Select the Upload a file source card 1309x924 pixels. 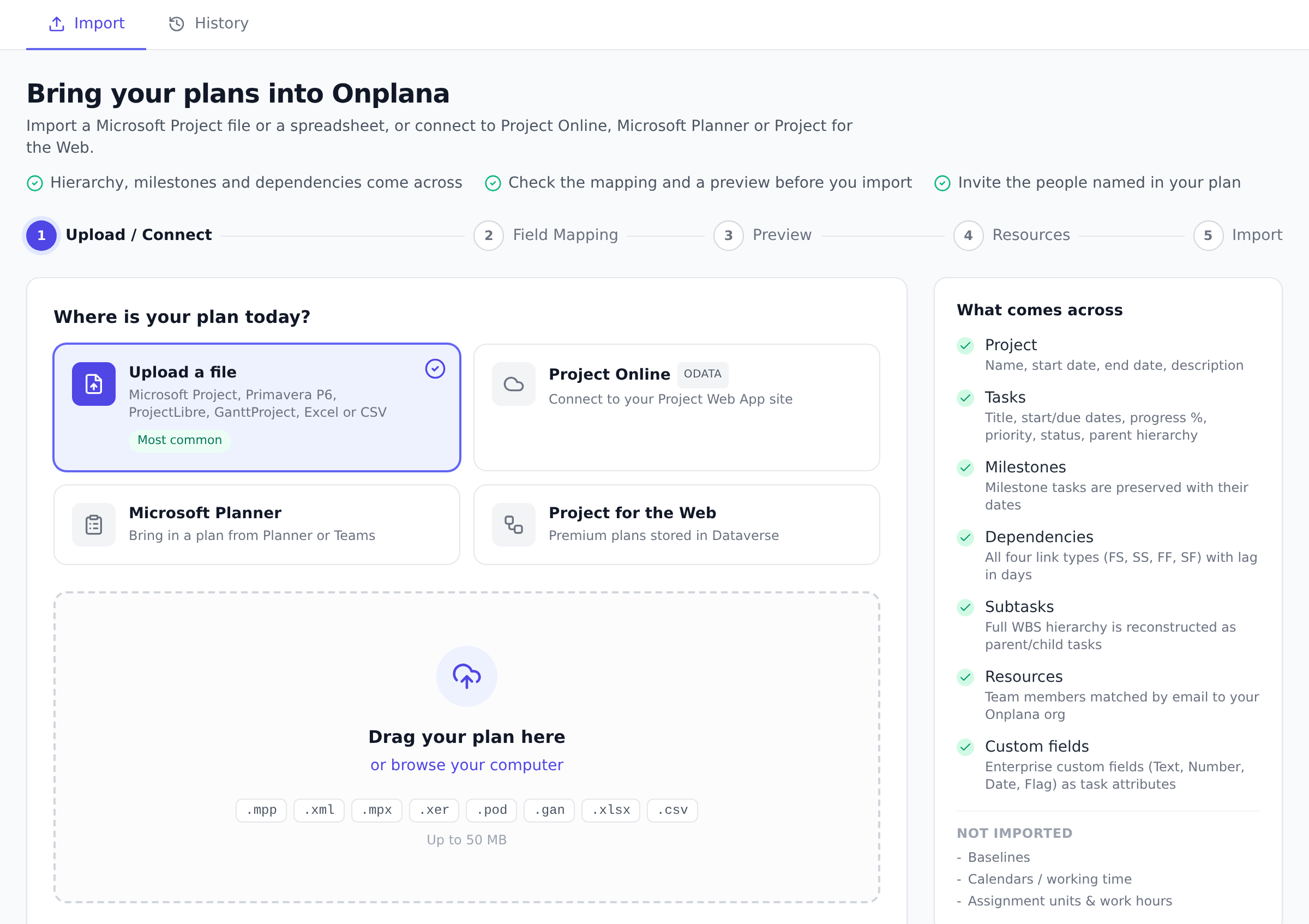256,407
